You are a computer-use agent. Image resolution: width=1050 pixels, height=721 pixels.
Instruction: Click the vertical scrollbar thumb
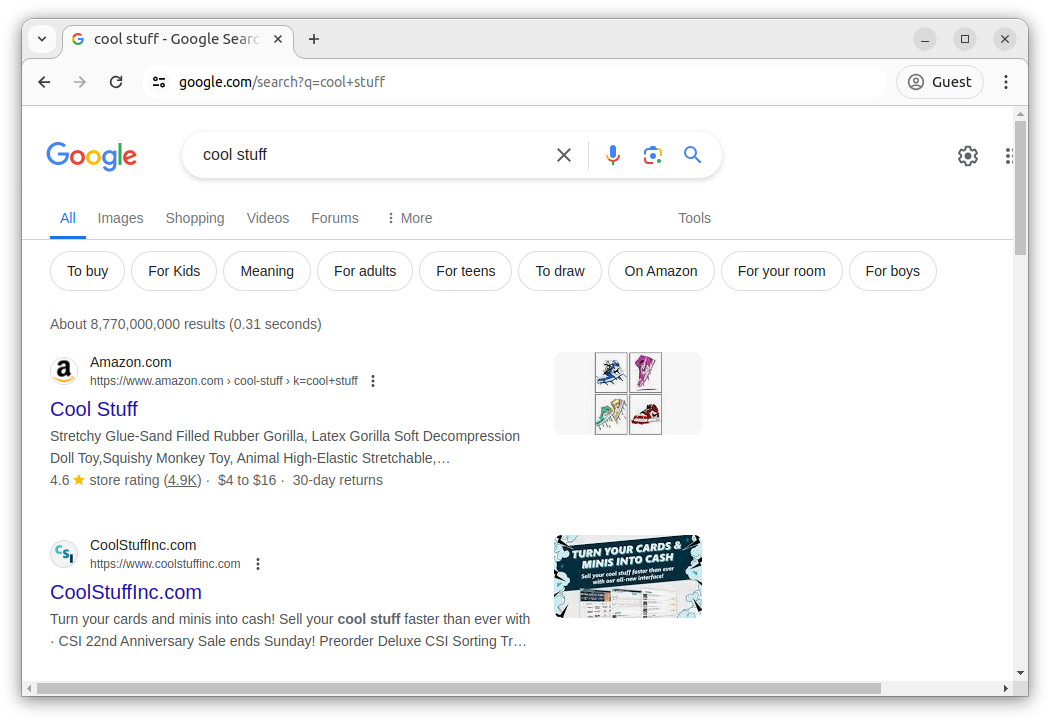[1020, 187]
